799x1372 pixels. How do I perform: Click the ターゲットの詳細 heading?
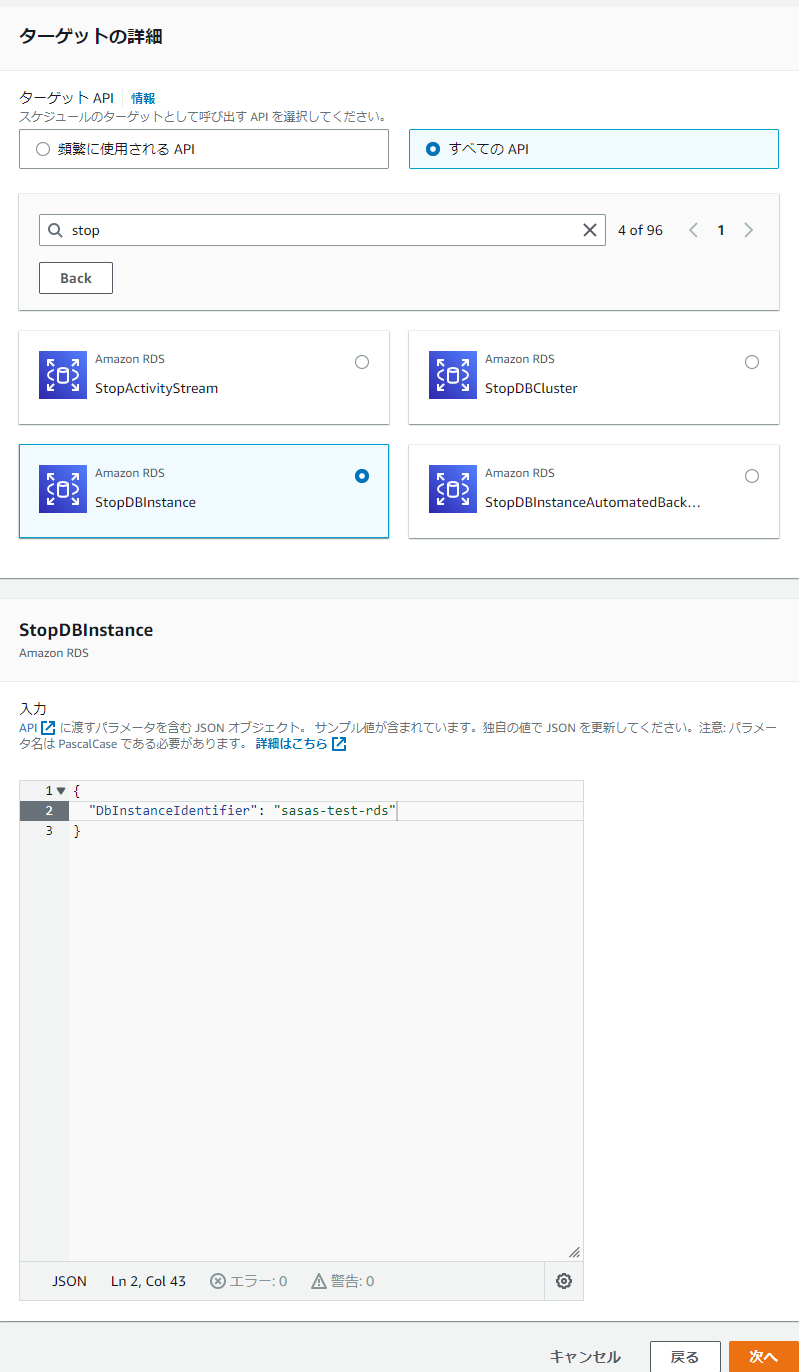(x=91, y=37)
